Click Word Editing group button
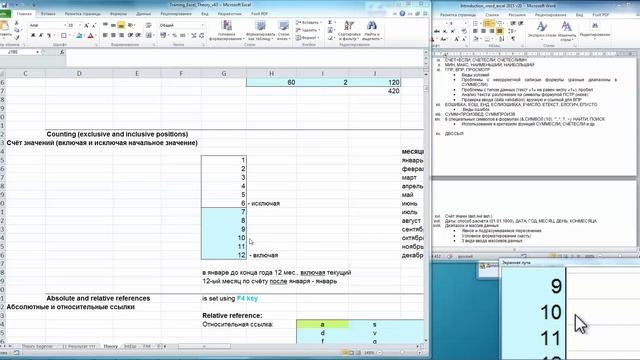This screenshot has width=640, height=360. 595,31
